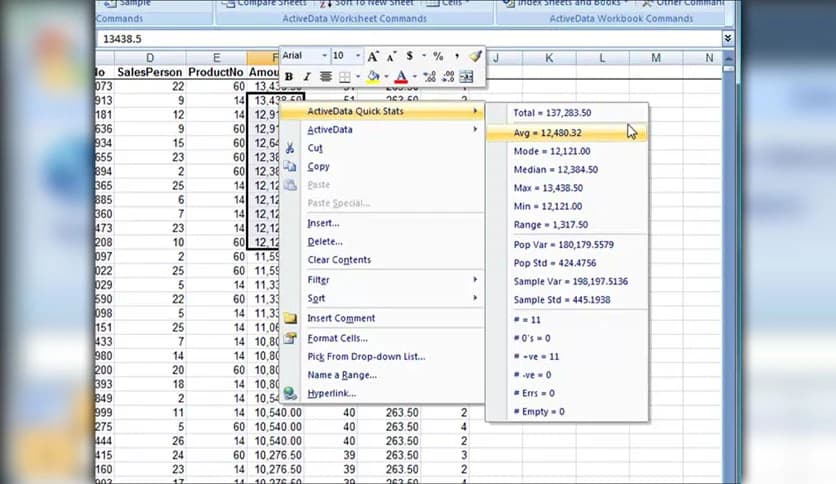836x484 pixels.
Task: Select column D header
Action: coord(150,58)
